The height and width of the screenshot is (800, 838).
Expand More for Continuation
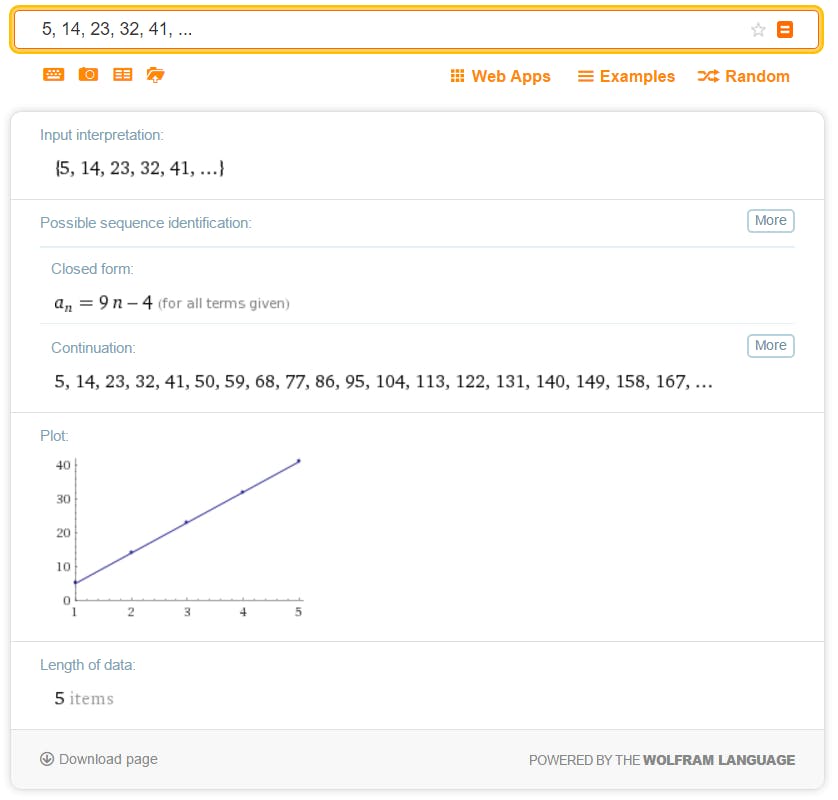click(770, 346)
